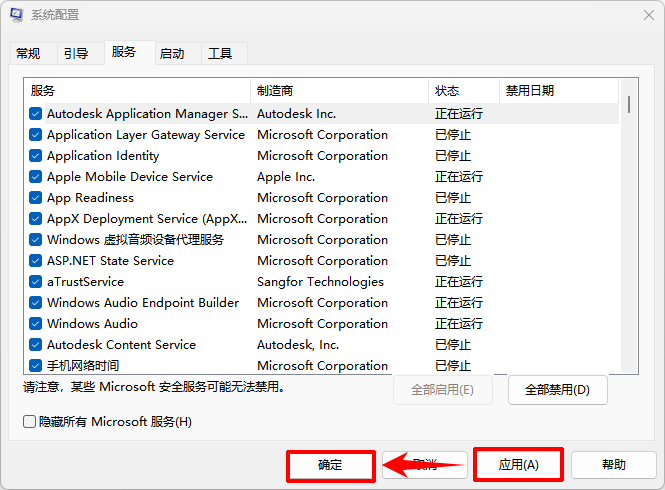Click the Sangfor Technologies manufacturer cell
This screenshot has width=665, height=490.
pos(320,282)
